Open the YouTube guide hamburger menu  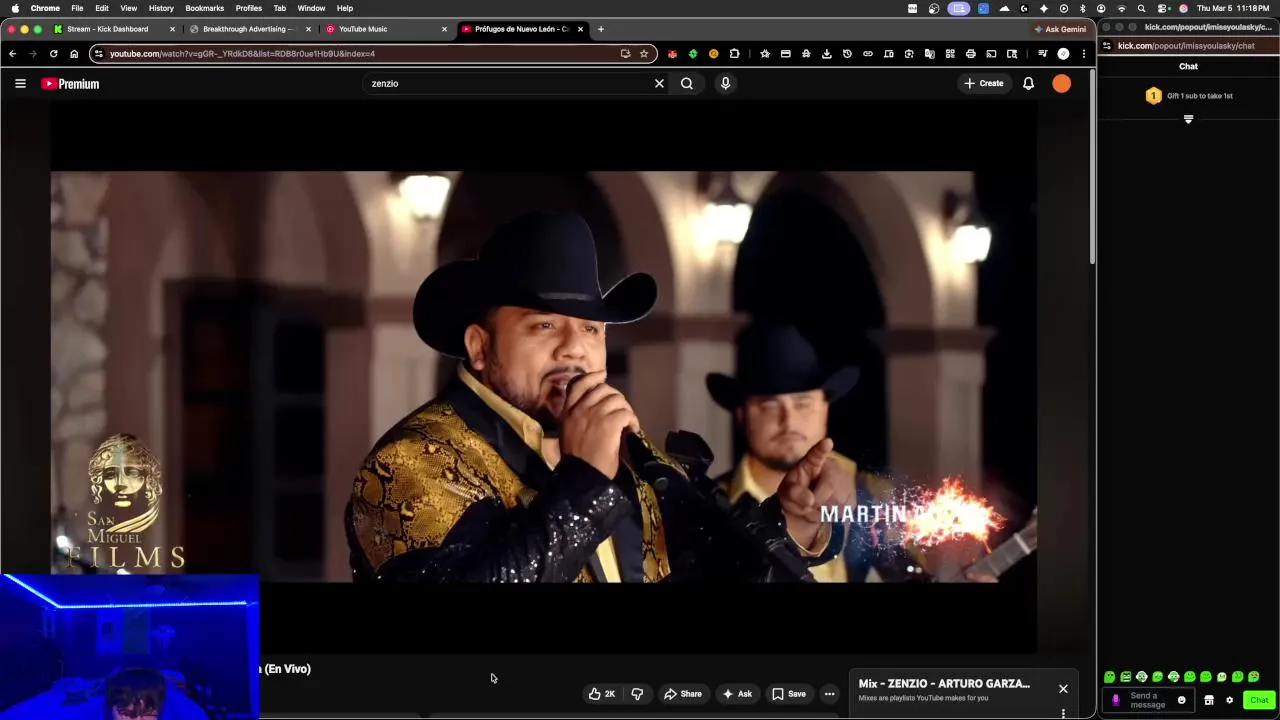pyautogui.click(x=20, y=84)
